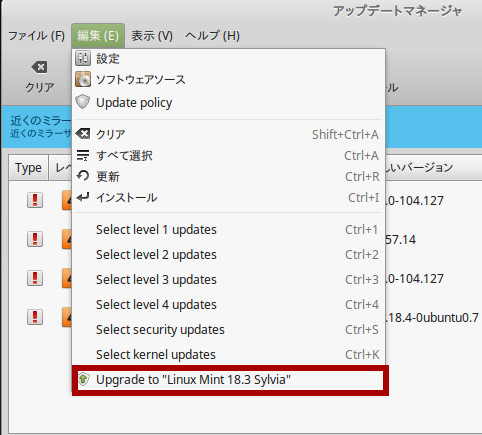Click the first red exclamation update icon

(35, 200)
